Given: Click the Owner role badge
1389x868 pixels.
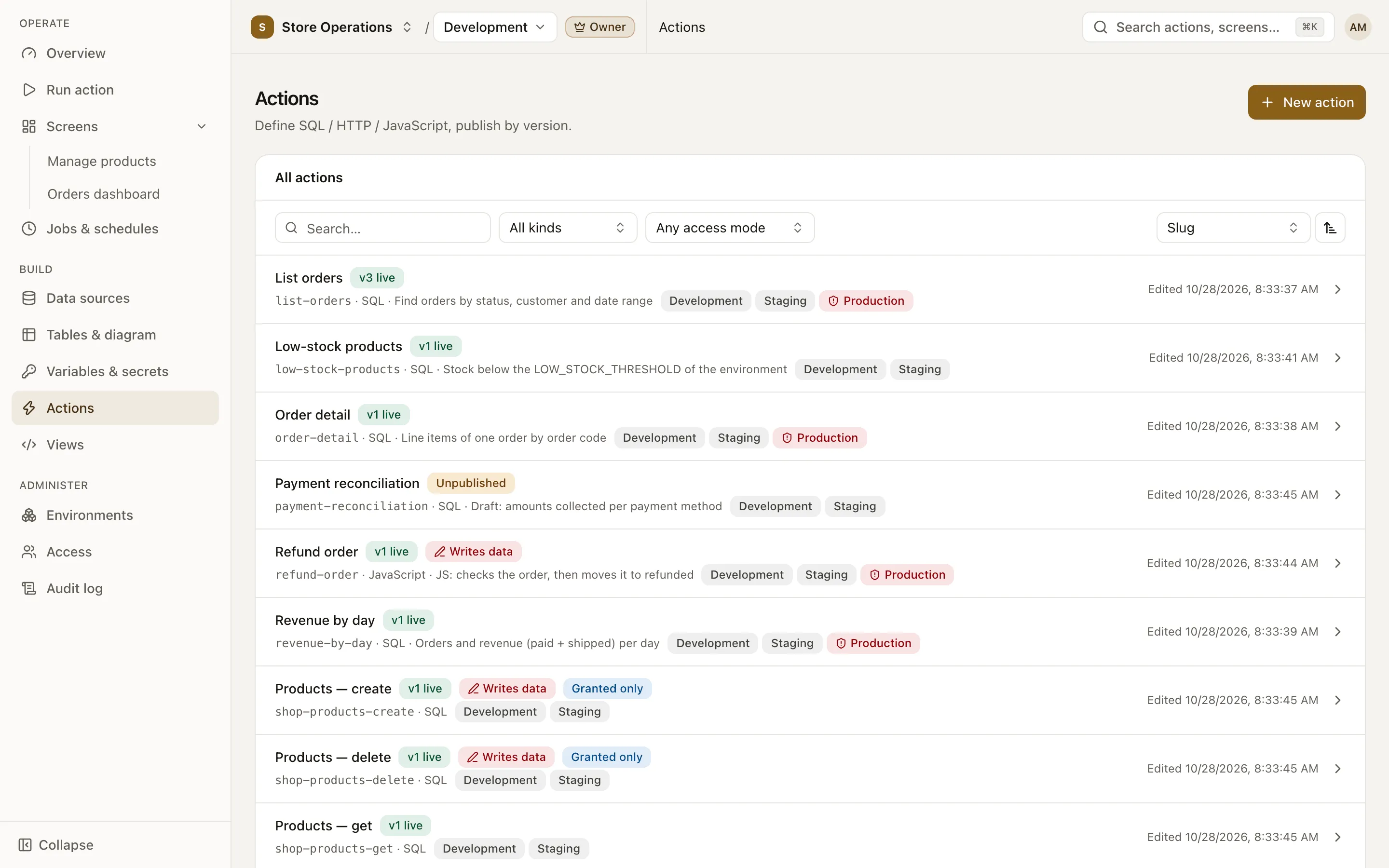Looking at the screenshot, I should [x=600, y=27].
